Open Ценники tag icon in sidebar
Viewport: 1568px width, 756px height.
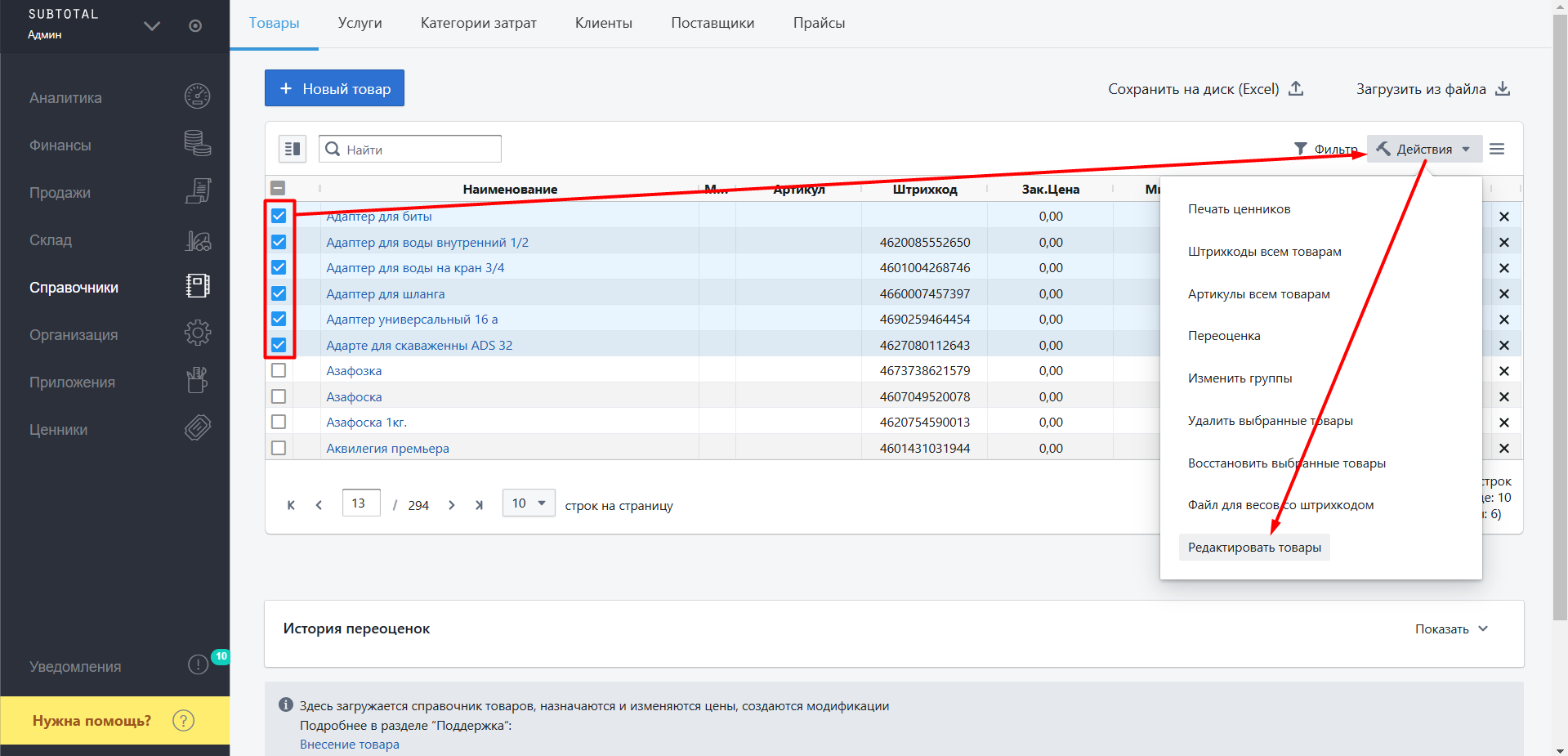[x=198, y=428]
